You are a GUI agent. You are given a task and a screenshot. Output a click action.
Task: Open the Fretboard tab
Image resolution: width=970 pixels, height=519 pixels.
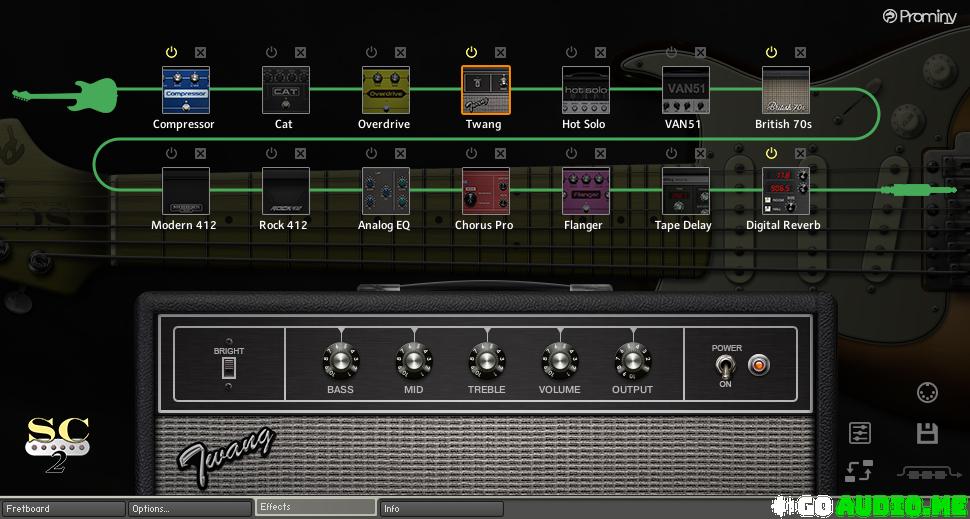tap(63, 508)
